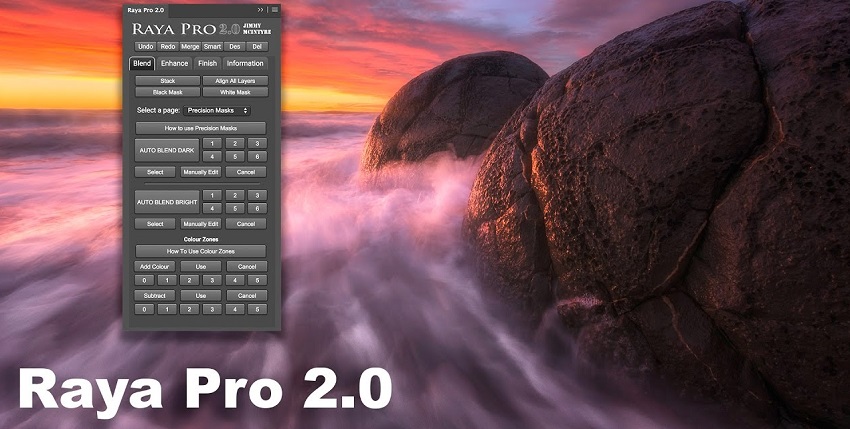Open the Select a page dropdown
The height and width of the screenshot is (429, 850).
tap(216, 111)
